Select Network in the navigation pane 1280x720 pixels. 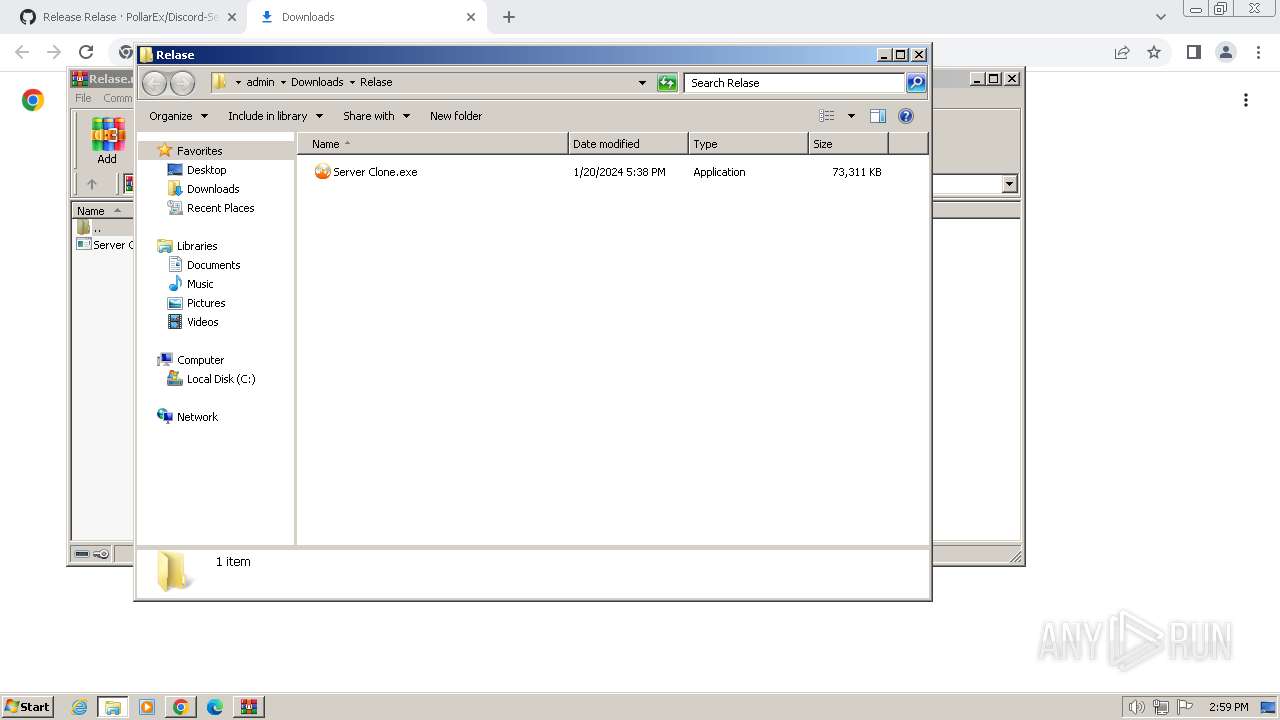(197, 417)
